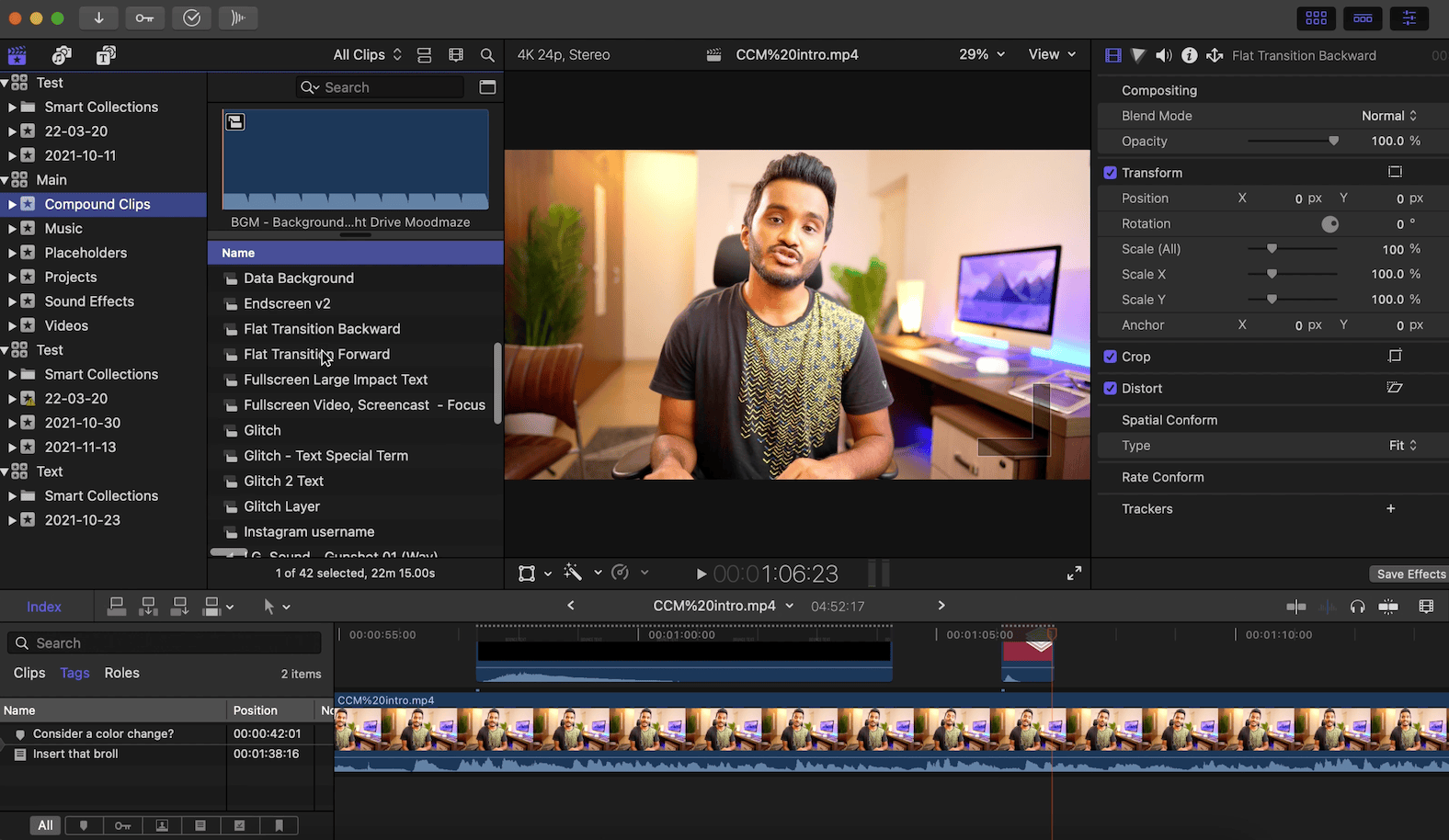This screenshot has height=840, width=1449.
Task: Click the browser magnifier search icon
Action: (487, 55)
